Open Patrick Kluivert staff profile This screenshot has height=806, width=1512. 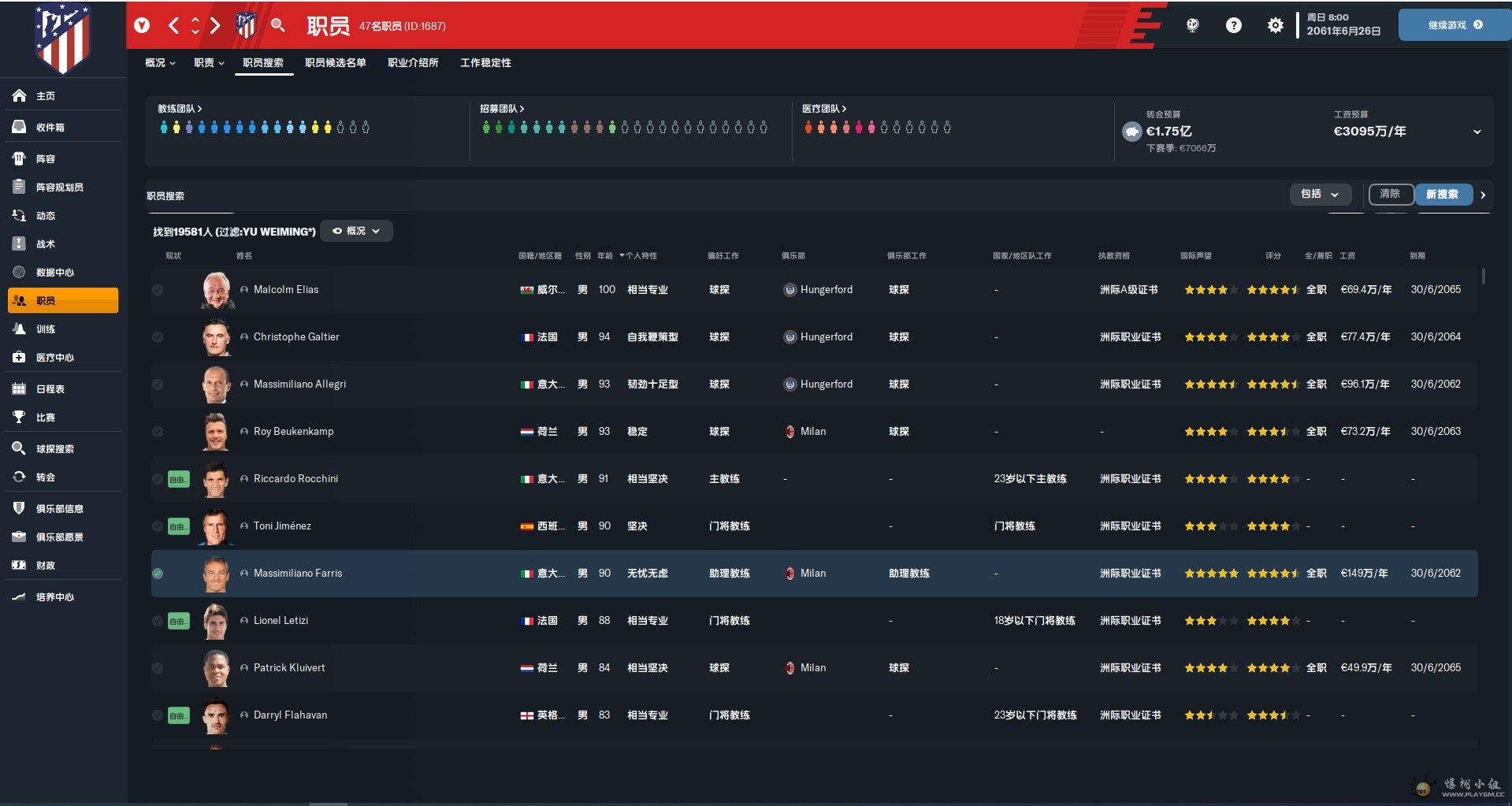pyautogui.click(x=289, y=668)
